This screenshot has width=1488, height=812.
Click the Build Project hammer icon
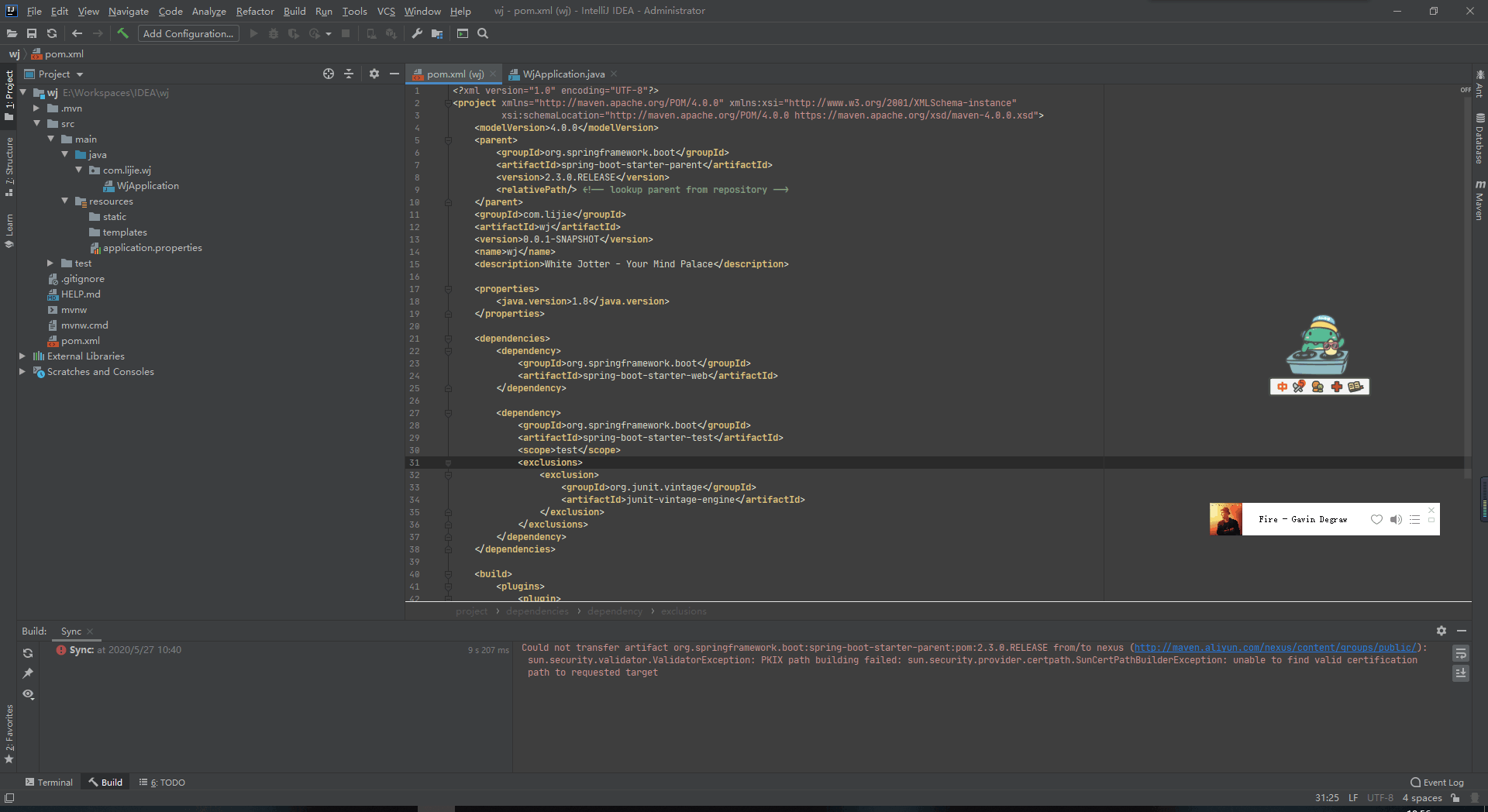pyautogui.click(x=122, y=33)
